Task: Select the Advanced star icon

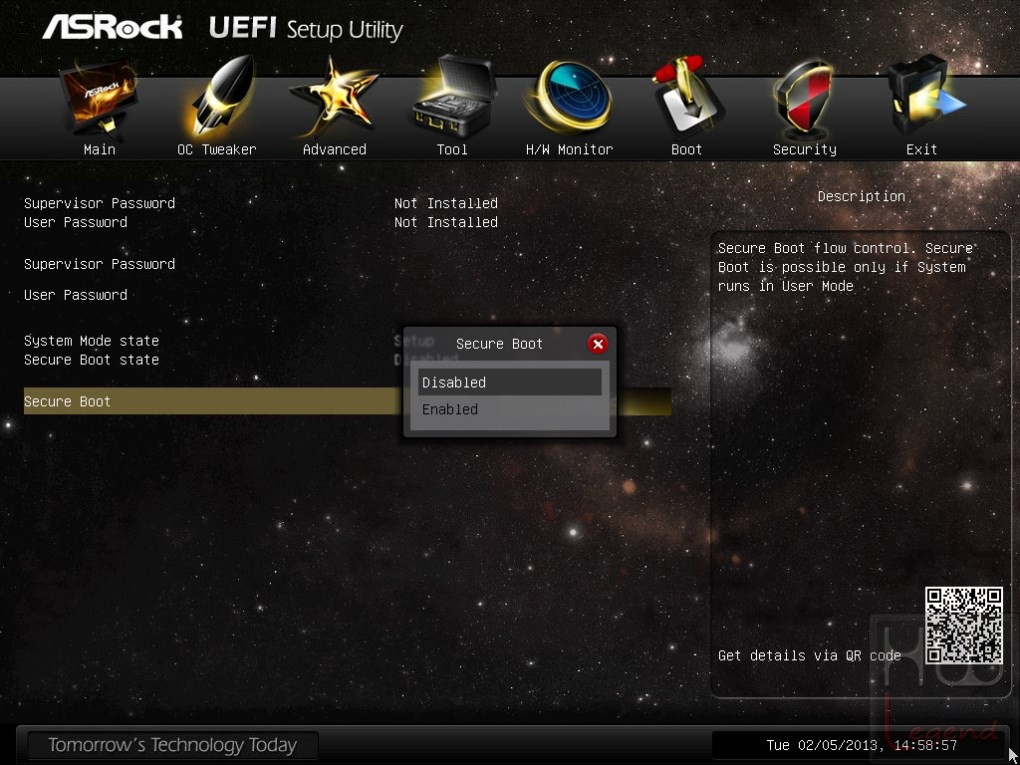Action: (334, 96)
